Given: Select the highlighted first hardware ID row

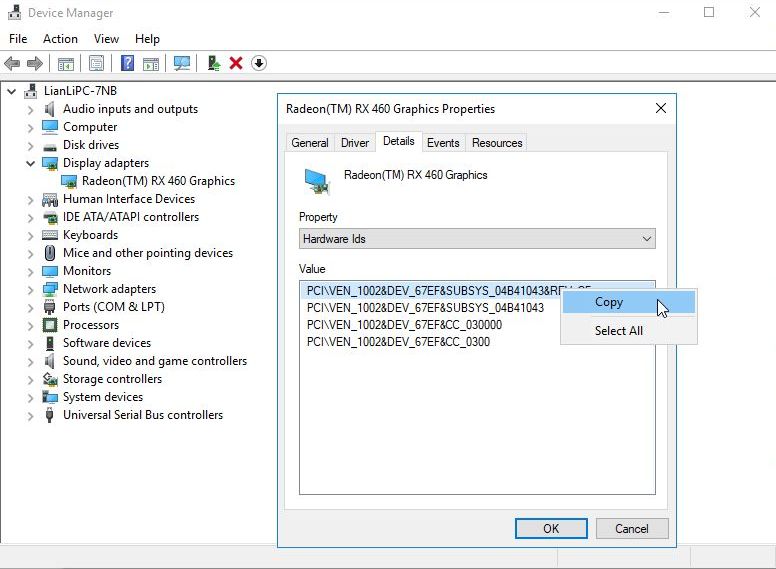Looking at the screenshot, I should point(431,290).
